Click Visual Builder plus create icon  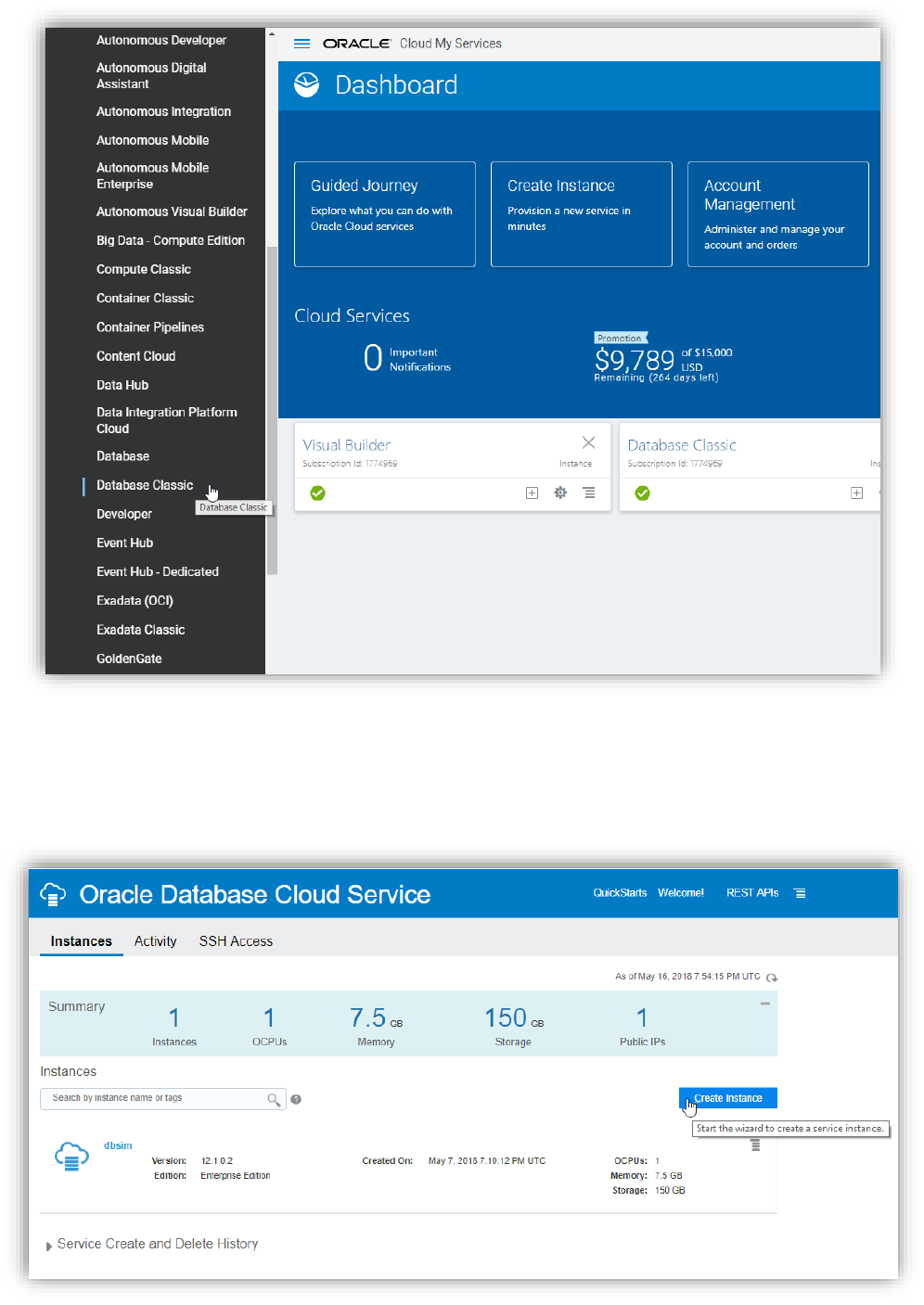pyautogui.click(x=532, y=493)
